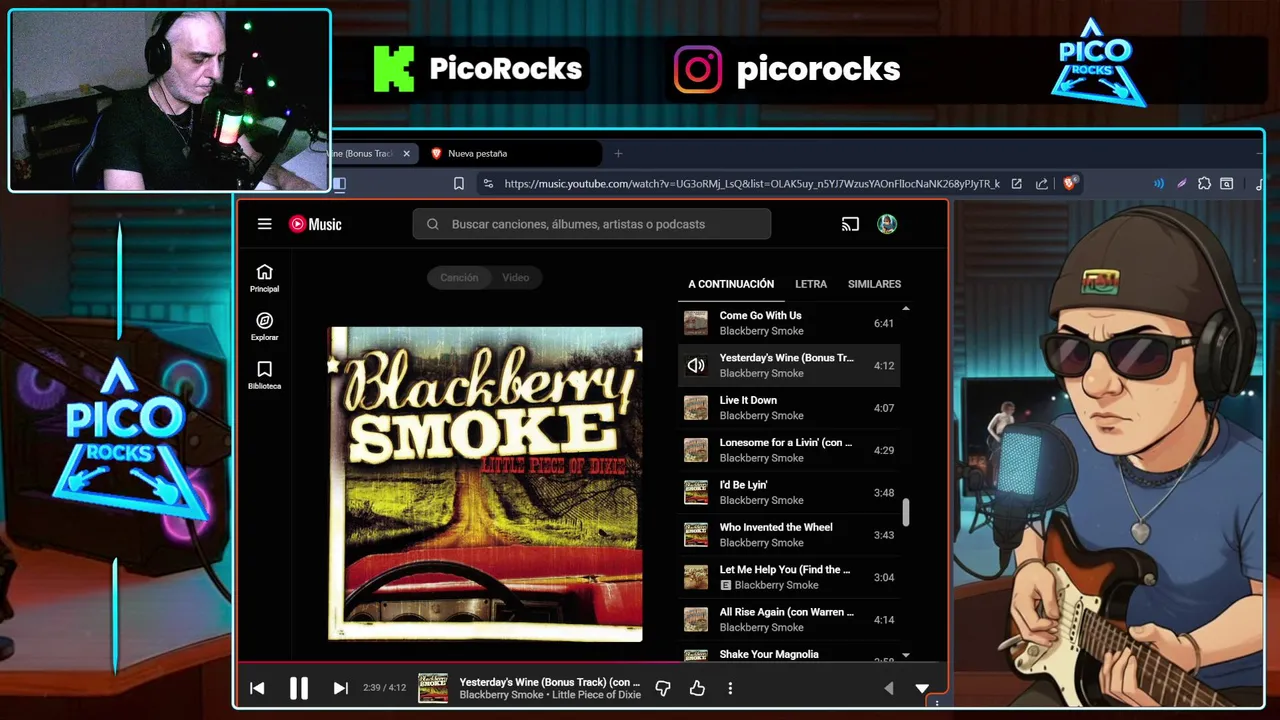Open Biblioteca in the sidebar

pos(264,375)
